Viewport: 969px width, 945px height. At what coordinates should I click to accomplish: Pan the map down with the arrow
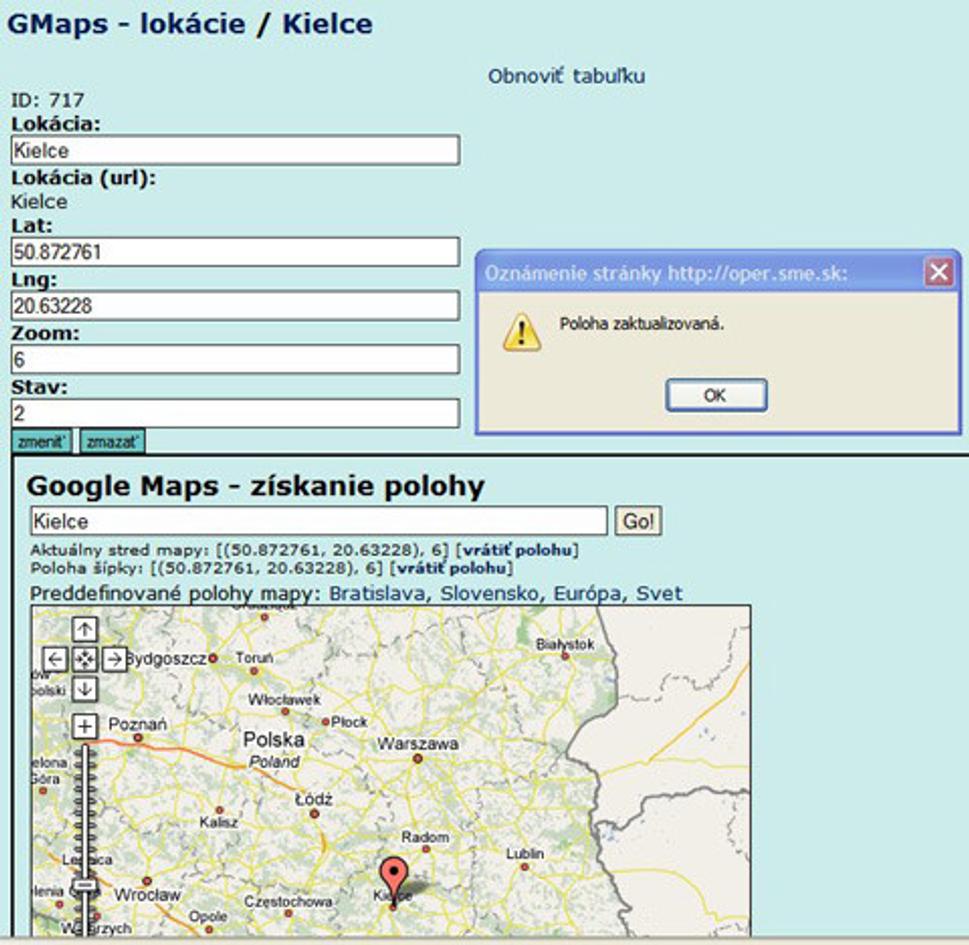[x=85, y=689]
